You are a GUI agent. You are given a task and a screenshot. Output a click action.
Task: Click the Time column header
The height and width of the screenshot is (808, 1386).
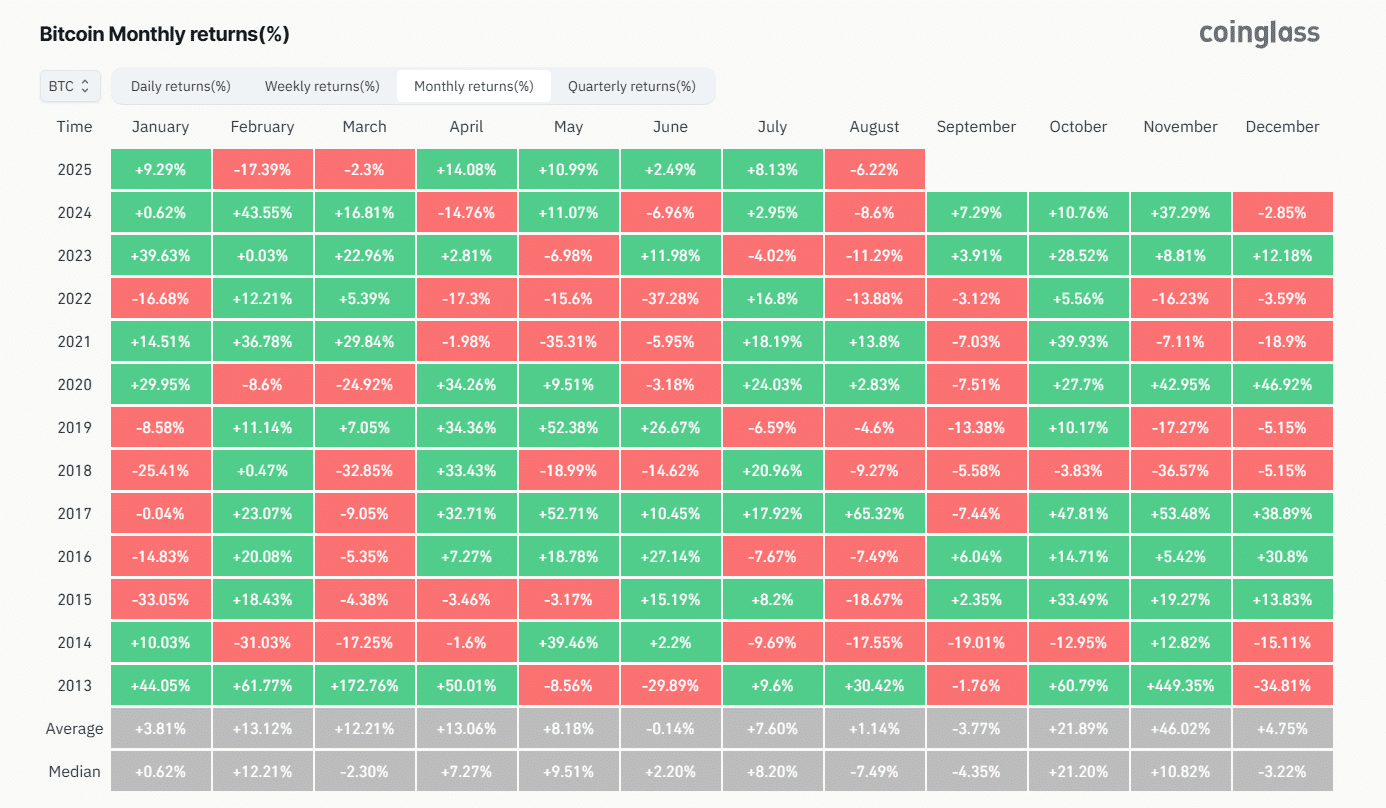pyautogui.click(x=75, y=126)
